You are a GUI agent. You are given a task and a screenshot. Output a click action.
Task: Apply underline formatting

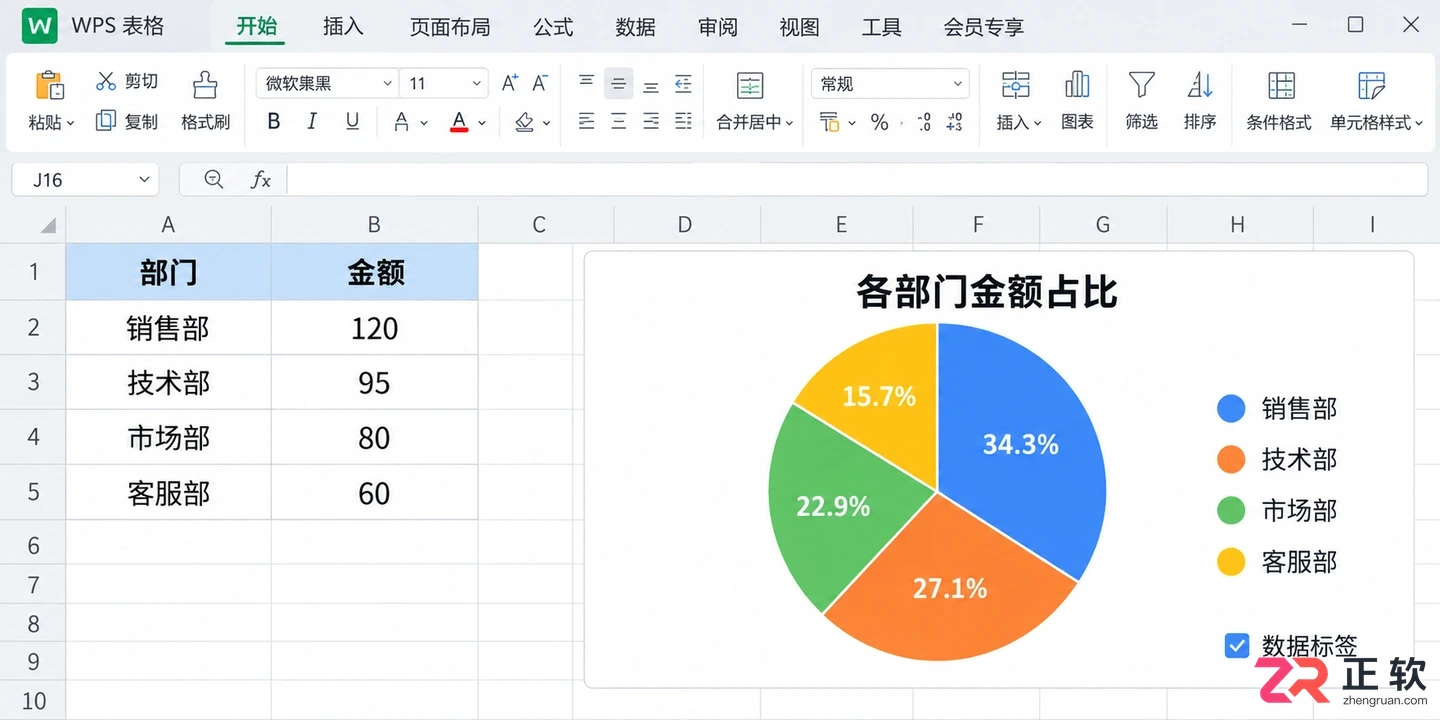[352, 121]
